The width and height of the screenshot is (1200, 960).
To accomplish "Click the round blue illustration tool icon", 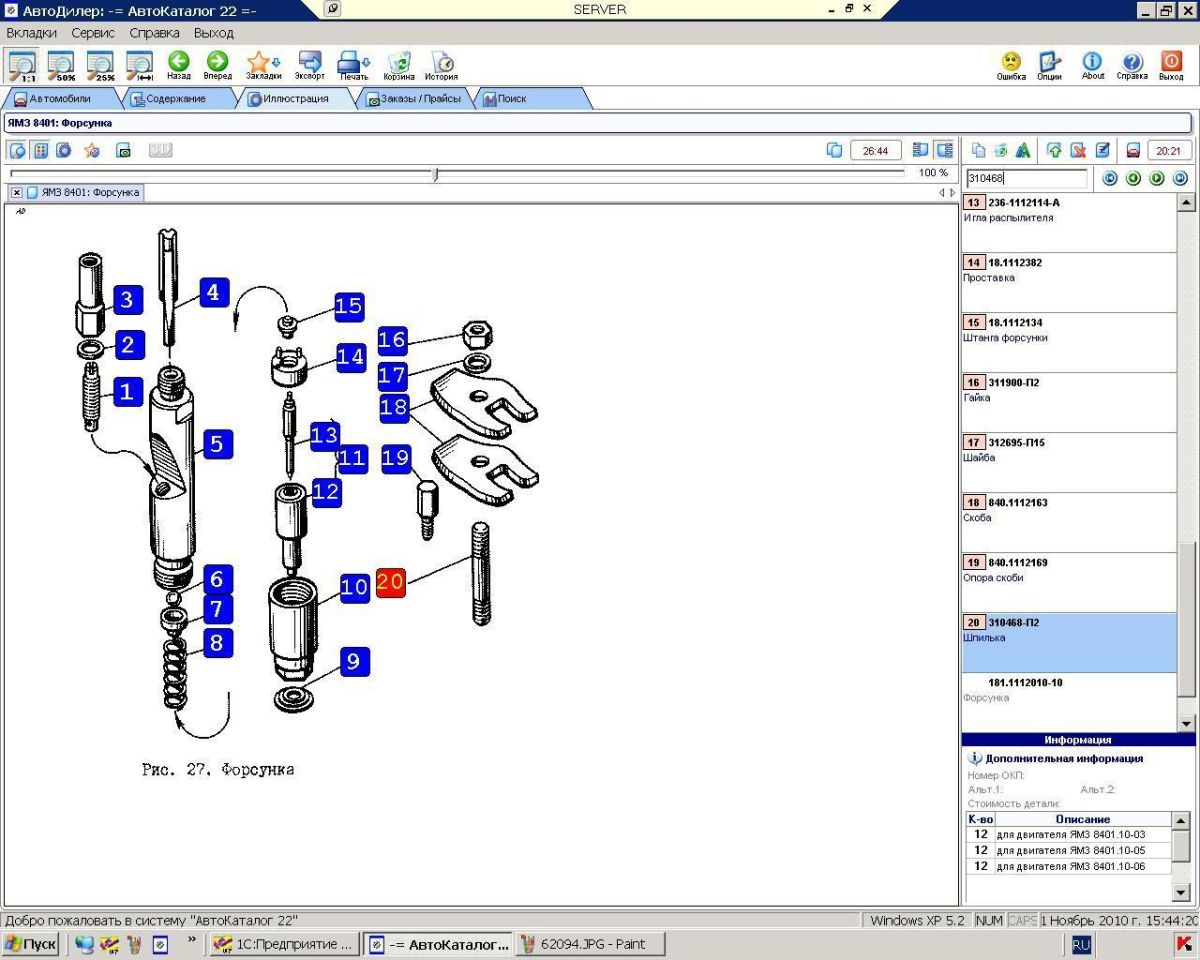I will pos(64,150).
